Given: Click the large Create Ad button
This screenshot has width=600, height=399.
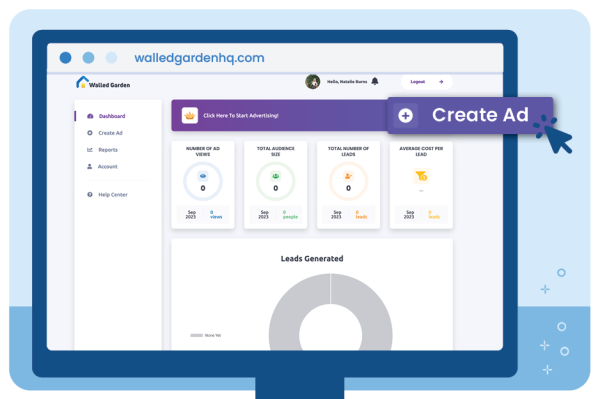Looking at the screenshot, I should coord(470,115).
